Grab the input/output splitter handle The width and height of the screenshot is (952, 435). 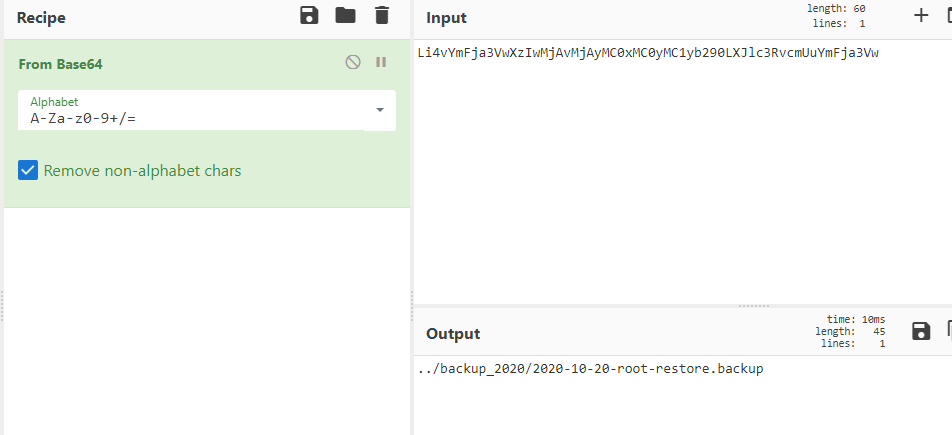coord(753,306)
